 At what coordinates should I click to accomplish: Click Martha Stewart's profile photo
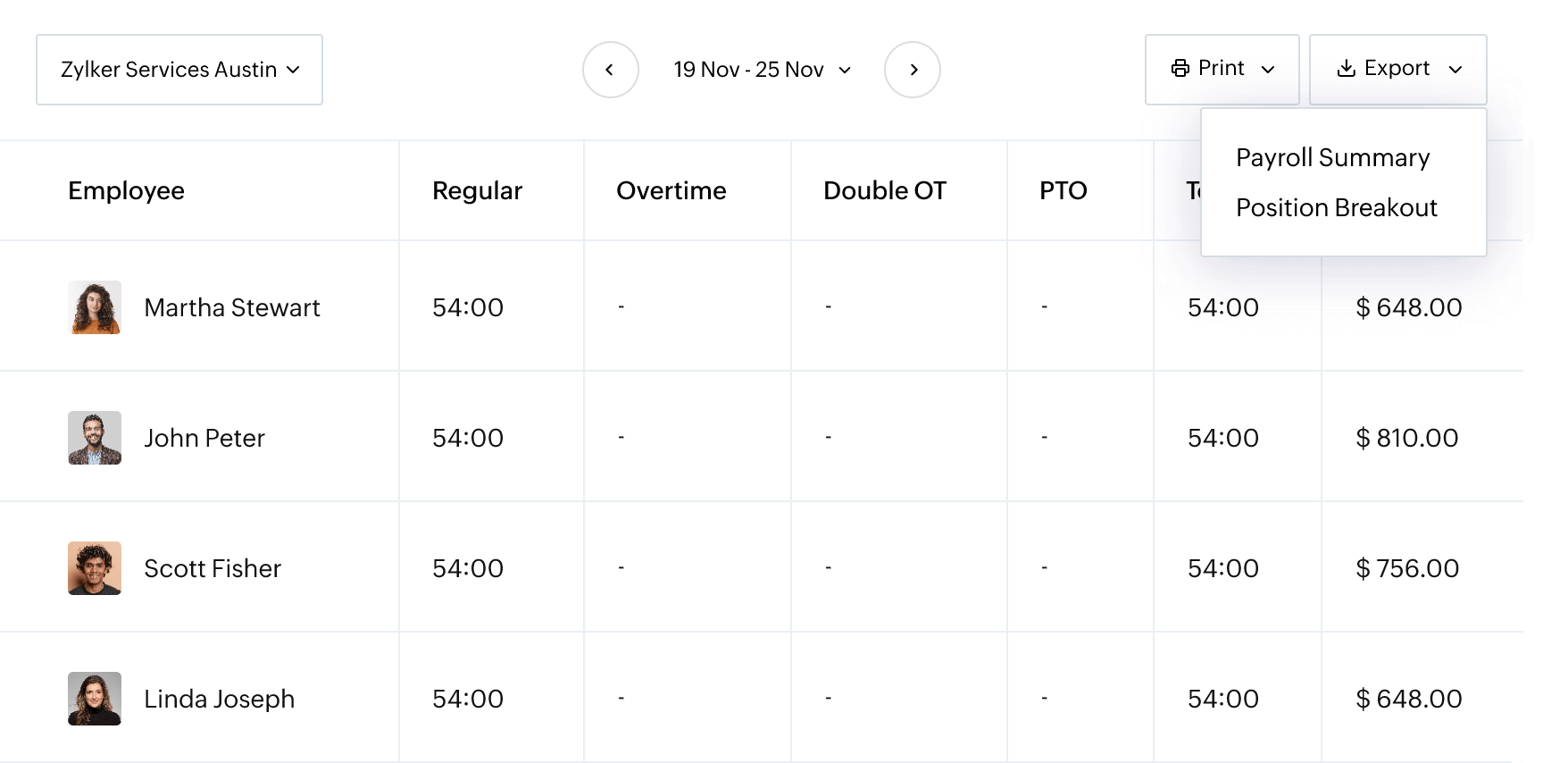tap(95, 307)
